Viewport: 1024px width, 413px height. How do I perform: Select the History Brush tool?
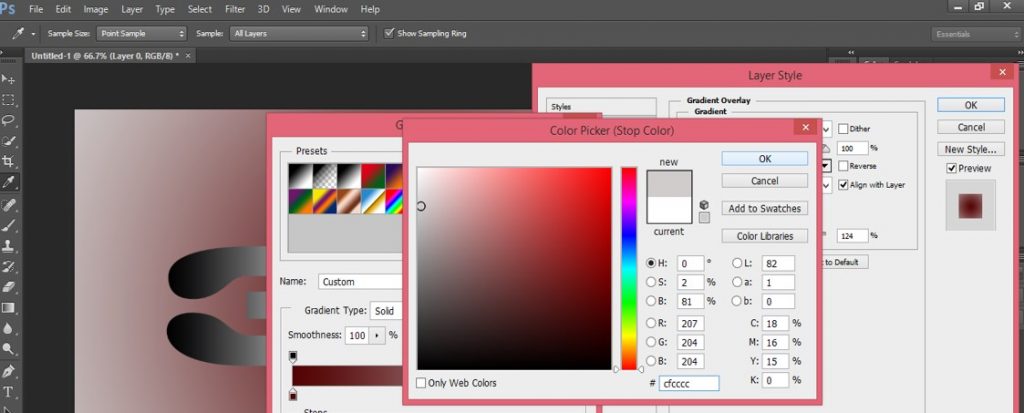tap(8, 267)
